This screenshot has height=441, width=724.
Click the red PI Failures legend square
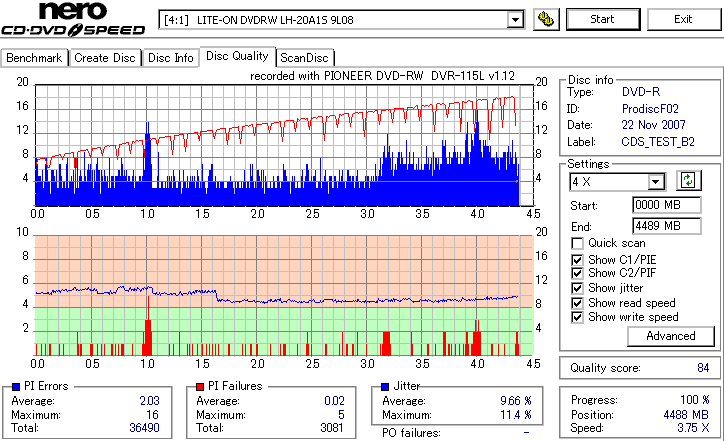(x=200, y=387)
